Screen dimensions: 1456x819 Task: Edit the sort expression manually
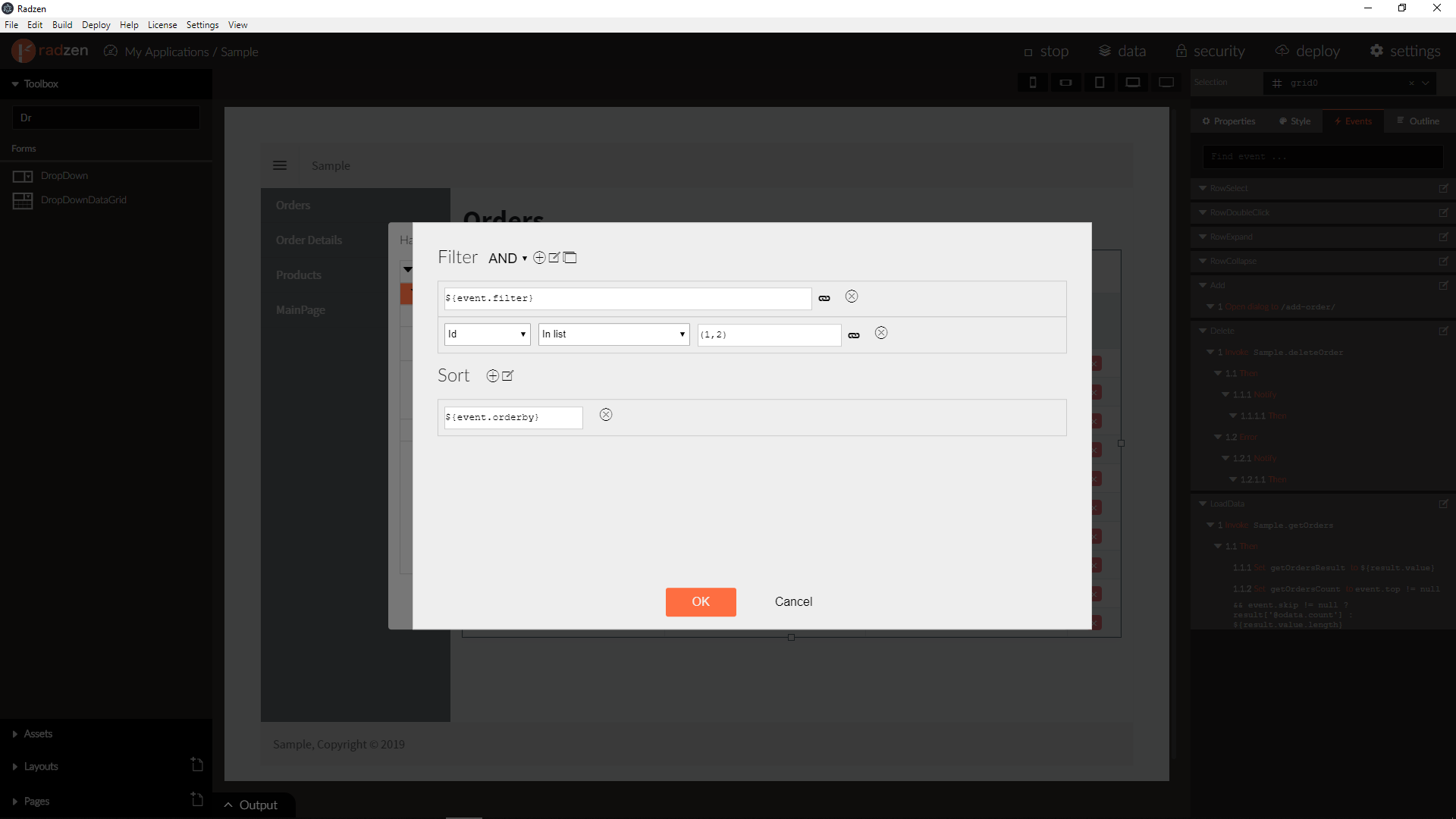(508, 376)
